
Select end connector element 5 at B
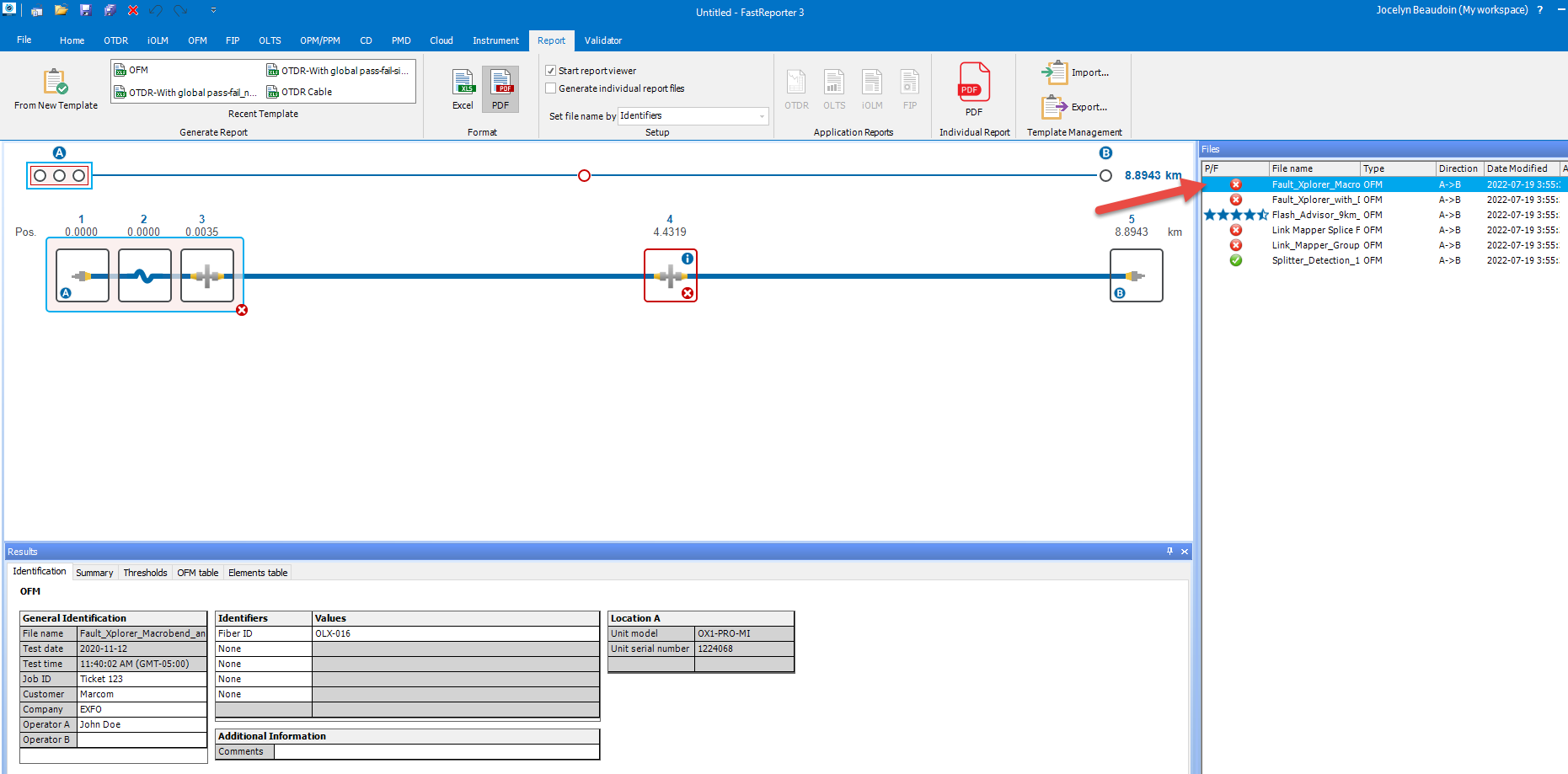(x=1137, y=275)
